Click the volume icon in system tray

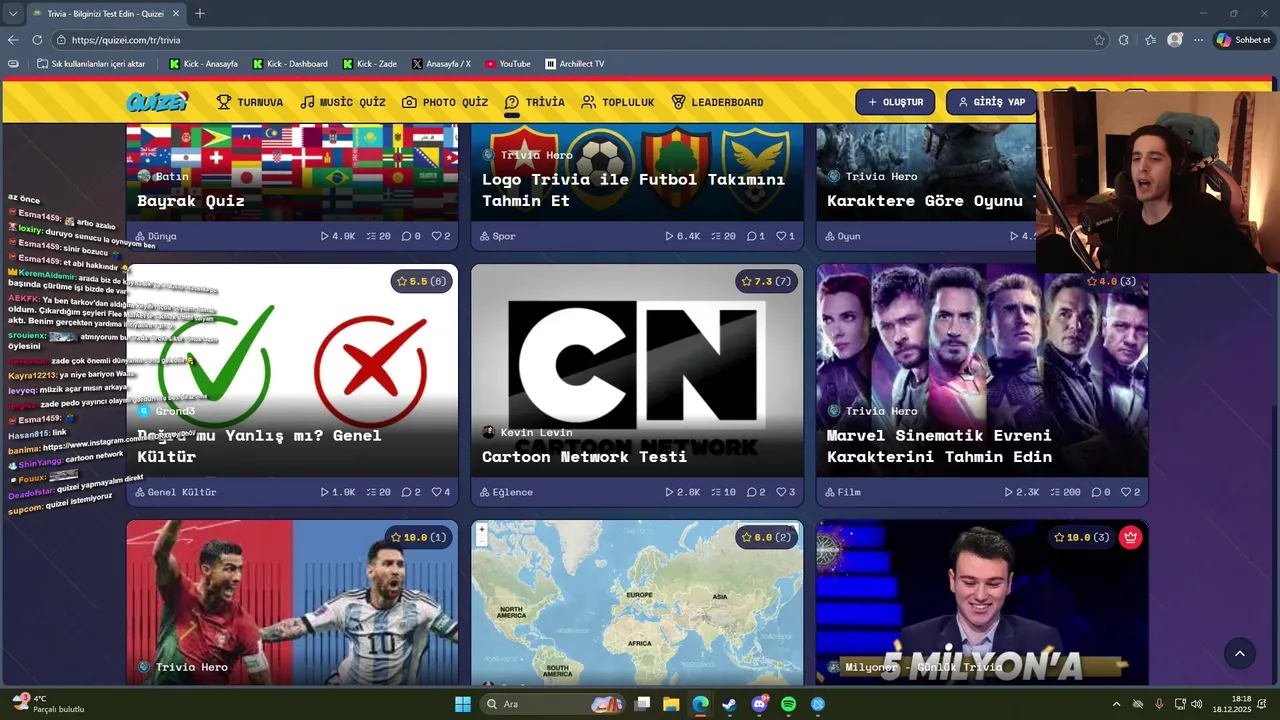click(1197, 704)
